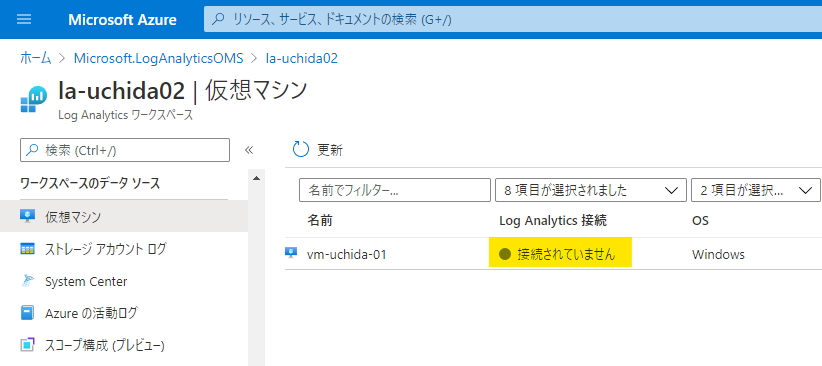This screenshot has height=366, width=822.
Task: Sort by Log Analytics 接続 column header
Action: 553,221
